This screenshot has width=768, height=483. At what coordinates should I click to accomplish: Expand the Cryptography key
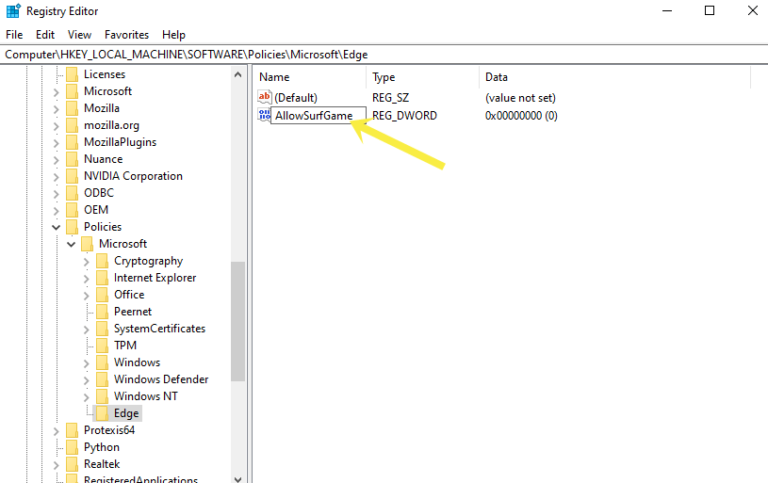click(86, 262)
